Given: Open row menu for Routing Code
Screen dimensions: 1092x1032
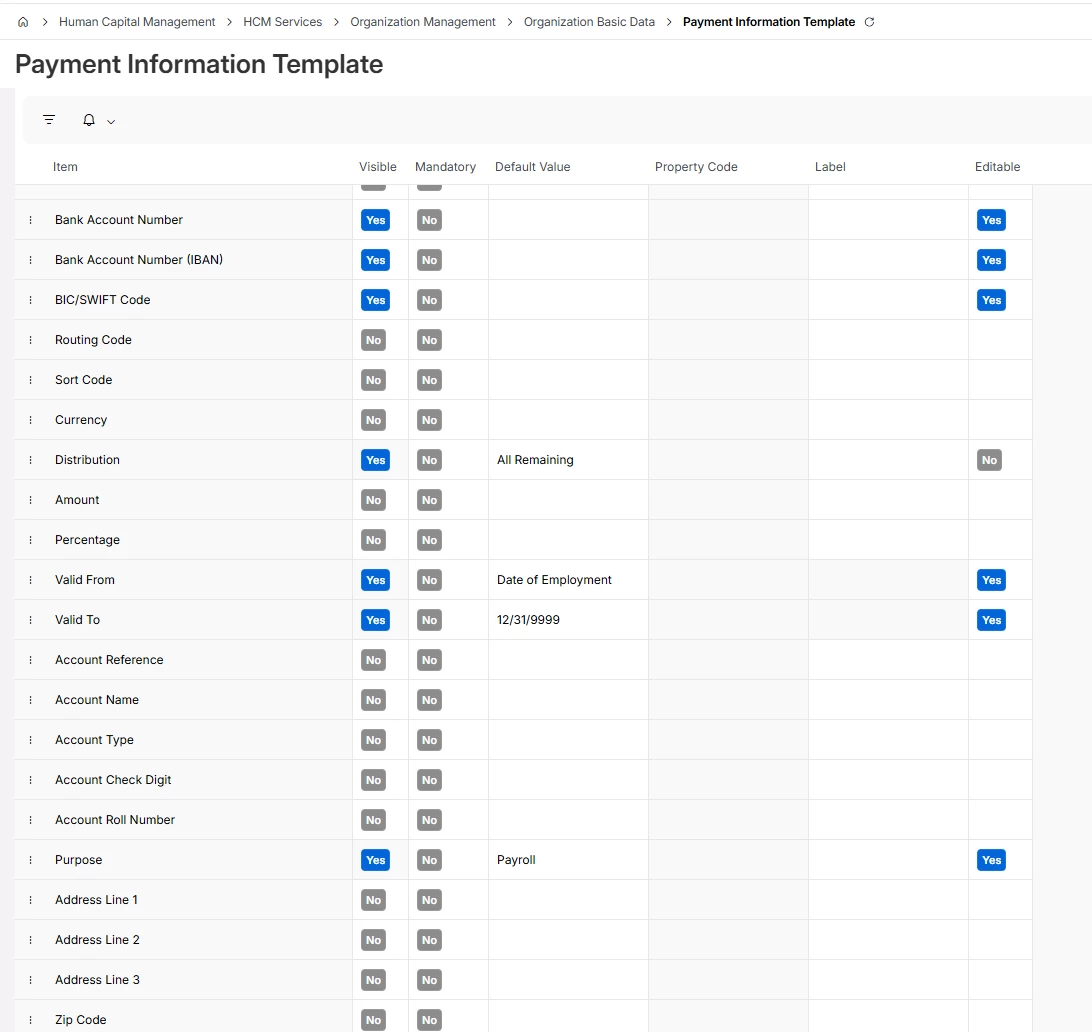Looking at the screenshot, I should pyautogui.click(x=31, y=340).
